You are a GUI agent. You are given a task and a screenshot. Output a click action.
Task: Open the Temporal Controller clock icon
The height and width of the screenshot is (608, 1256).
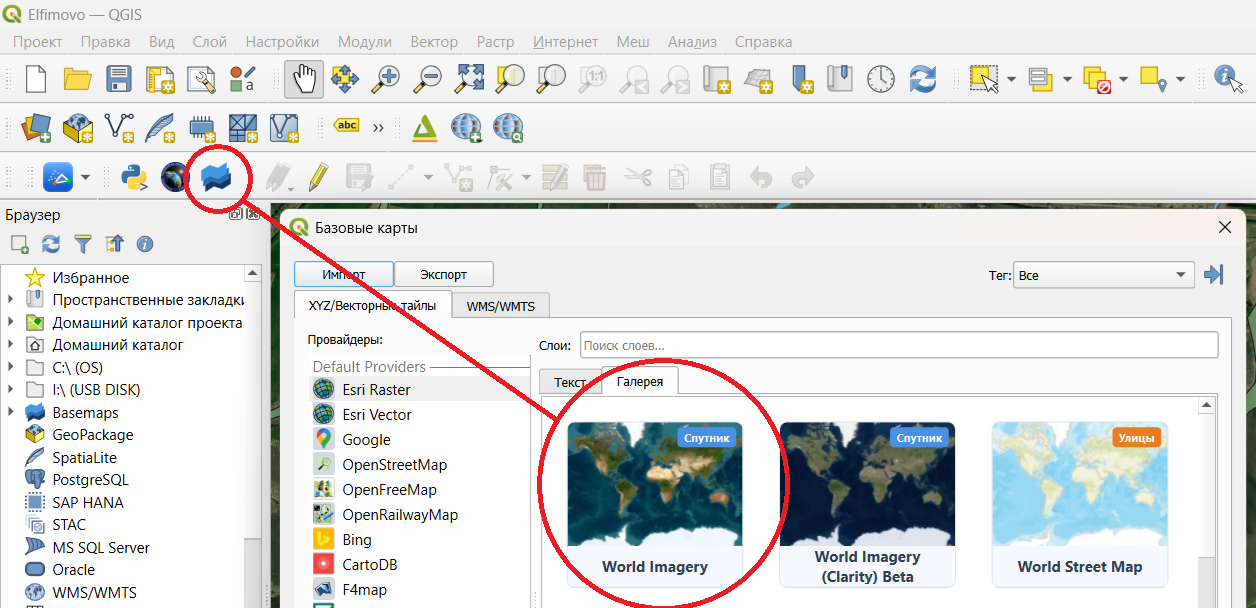click(881, 79)
